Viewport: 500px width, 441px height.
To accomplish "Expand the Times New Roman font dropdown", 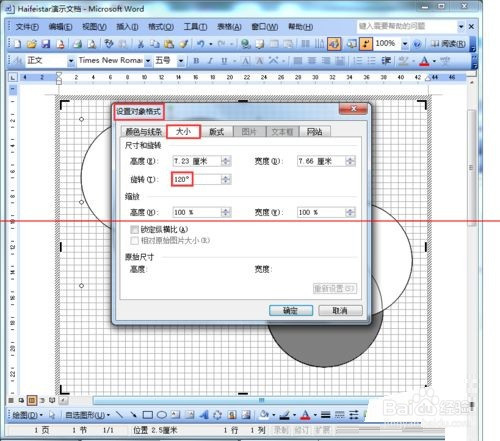I will (x=148, y=61).
